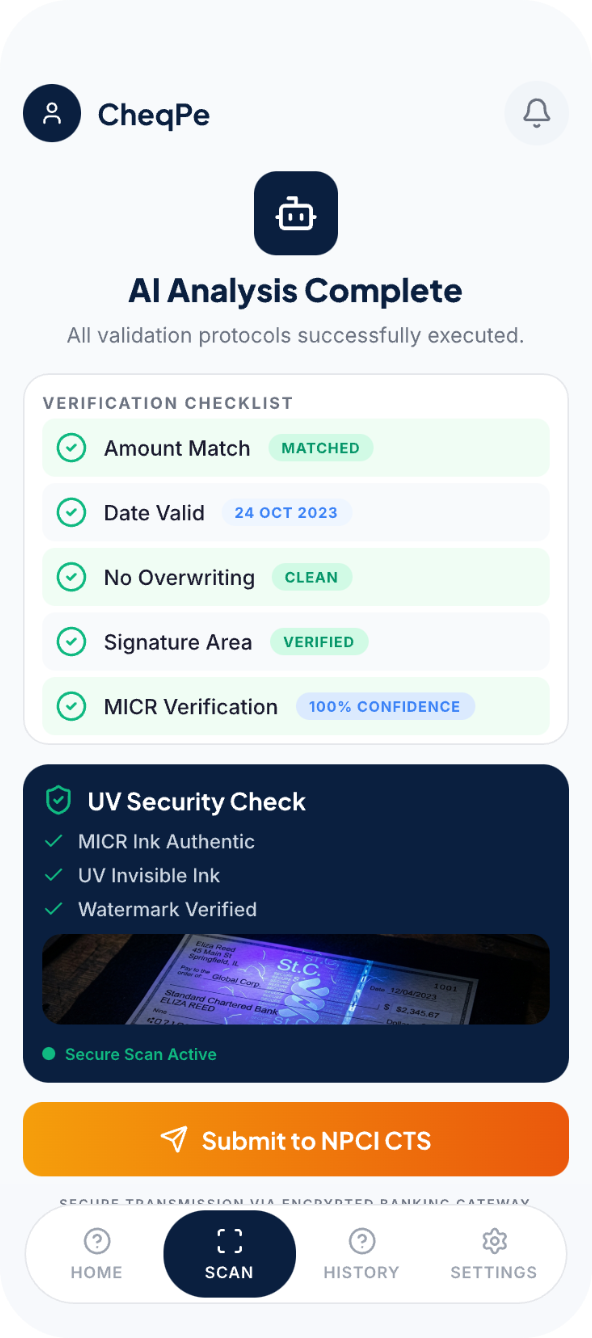Click the paper plane icon on the submit button
The width and height of the screenshot is (592, 1338).
(173, 1139)
